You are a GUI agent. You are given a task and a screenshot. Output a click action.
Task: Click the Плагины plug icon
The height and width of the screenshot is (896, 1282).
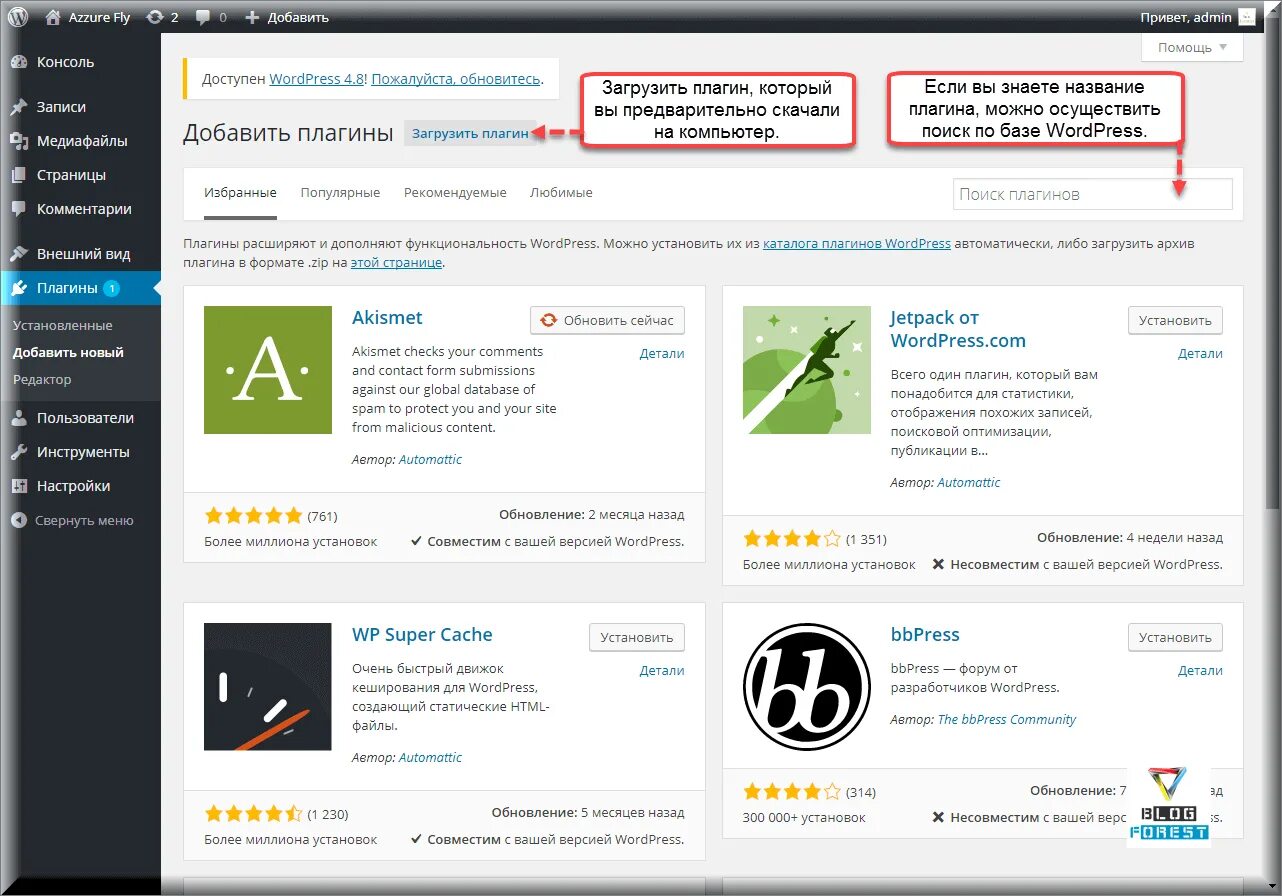[x=19, y=288]
